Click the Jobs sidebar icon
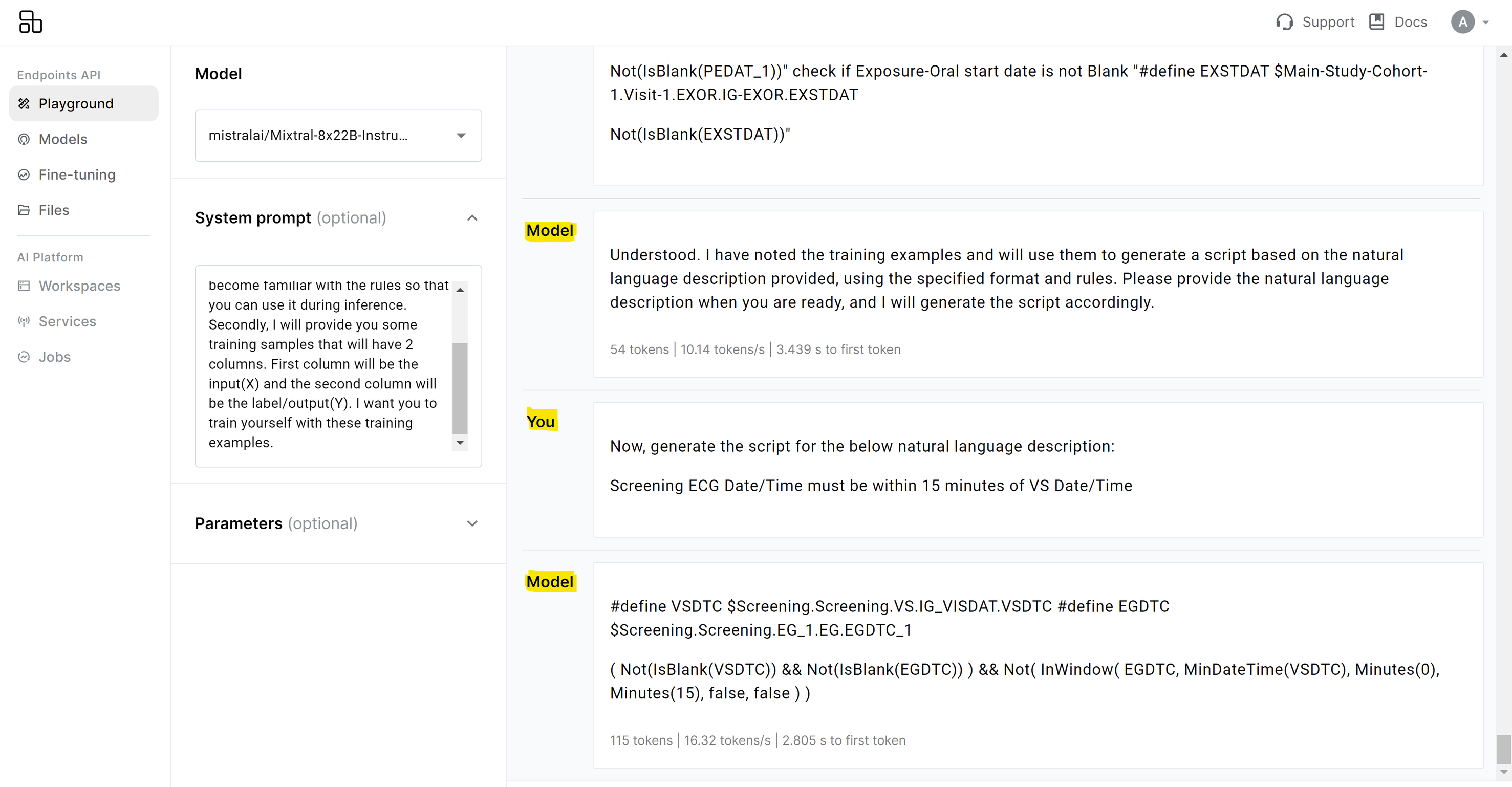This screenshot has height=787, width=1512. (x=24, y=357)
